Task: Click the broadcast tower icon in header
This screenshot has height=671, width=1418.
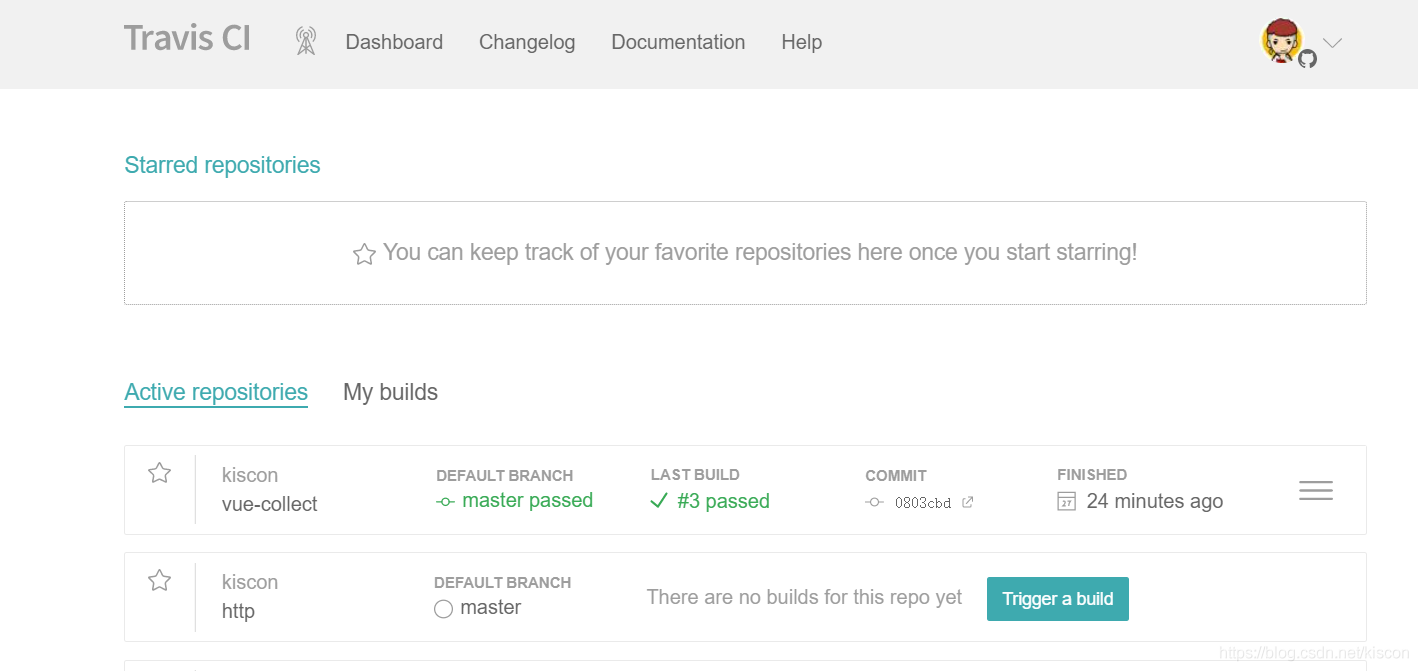Action: (306, 42)
